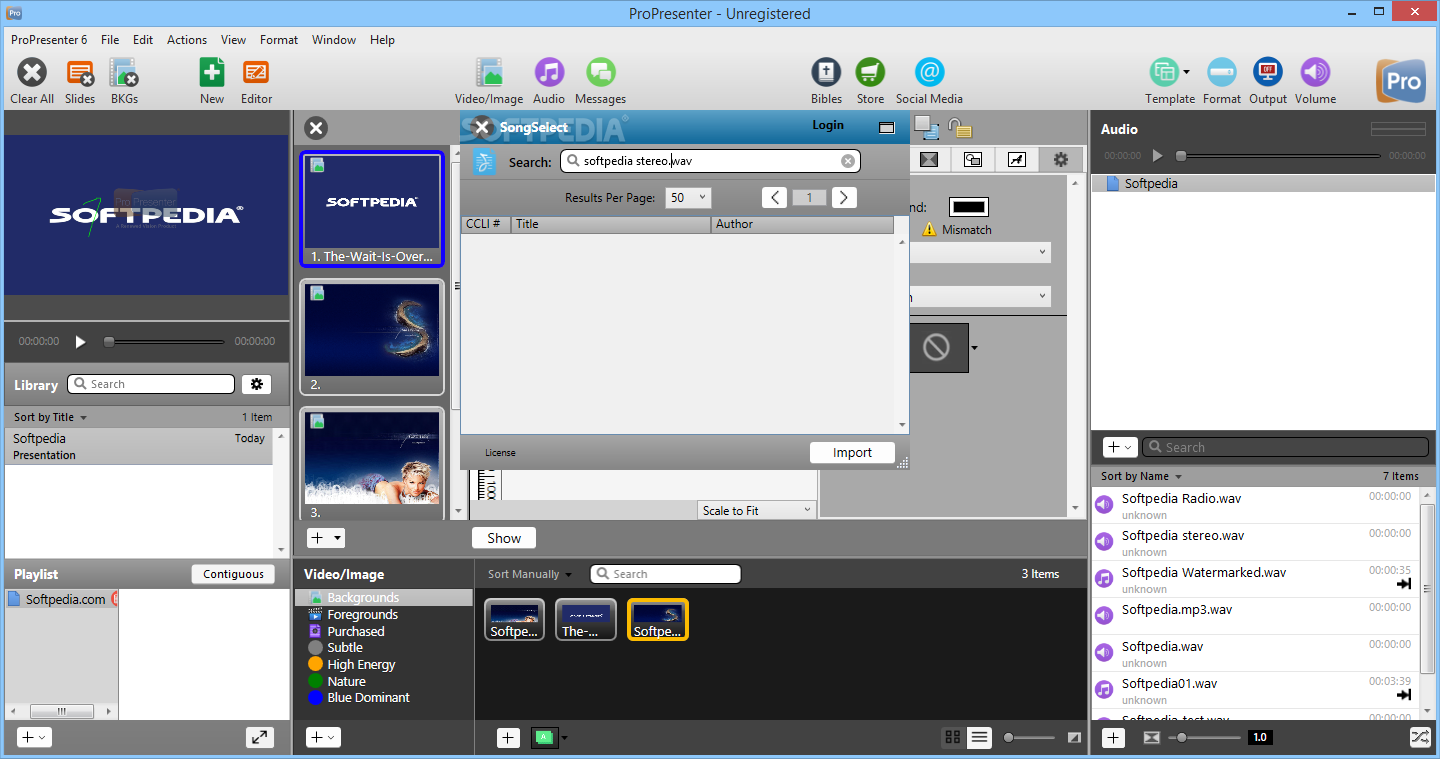Create a new presentation with New icon
1440x759 pixels.
click(x=212, y=73)
